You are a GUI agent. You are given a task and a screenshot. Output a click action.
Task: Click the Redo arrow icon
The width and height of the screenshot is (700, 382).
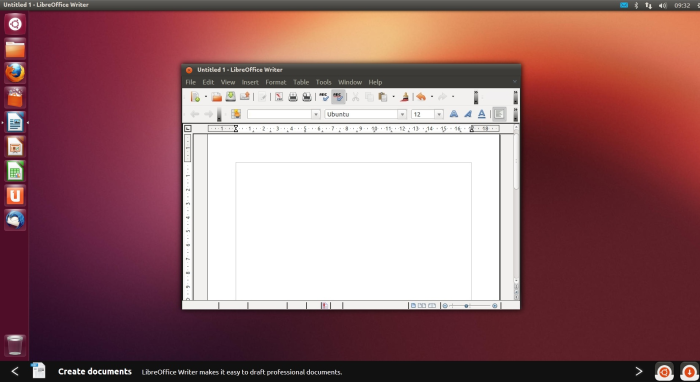[x=442, y=96]
